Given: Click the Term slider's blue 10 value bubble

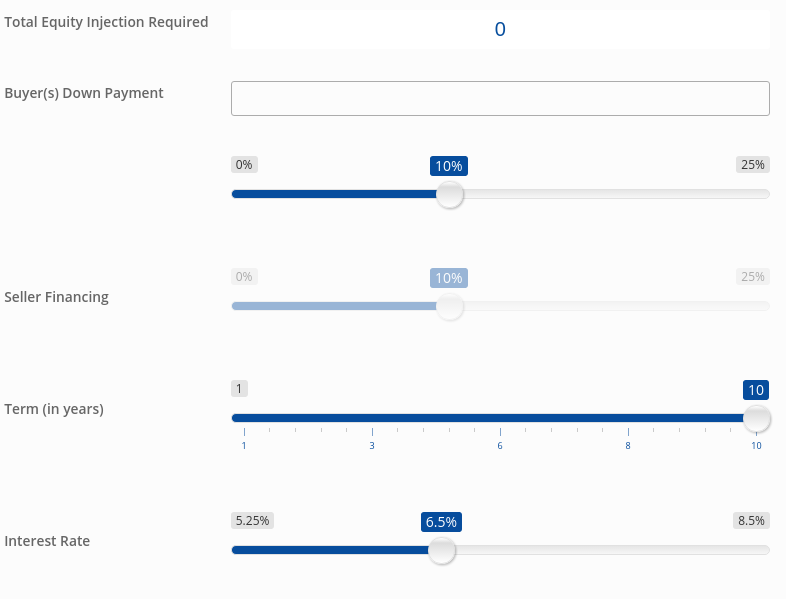Looking at the screenshot, I should tap(756, 390).
